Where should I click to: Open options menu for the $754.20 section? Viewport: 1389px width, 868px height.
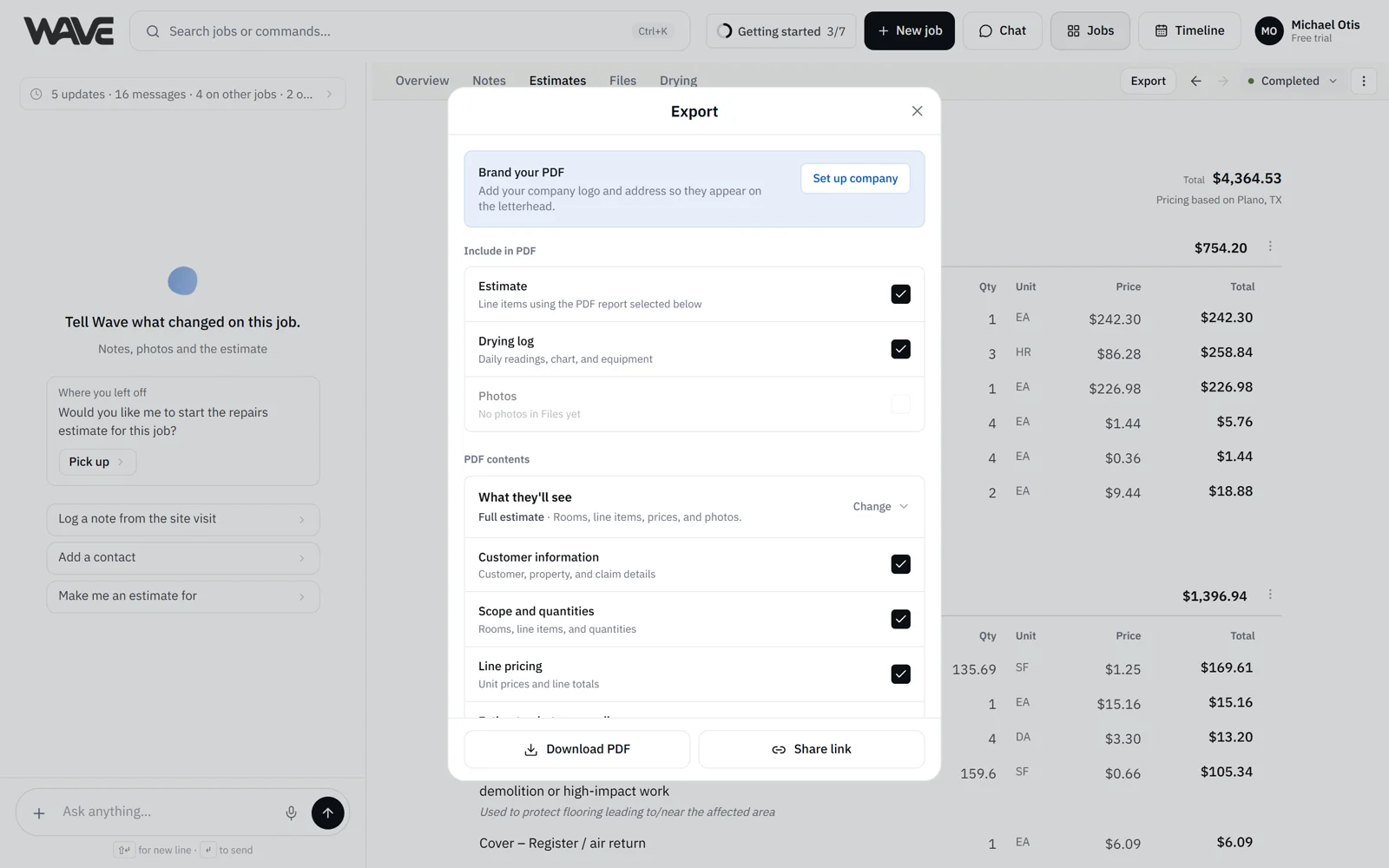click(x=1270, y=247)
